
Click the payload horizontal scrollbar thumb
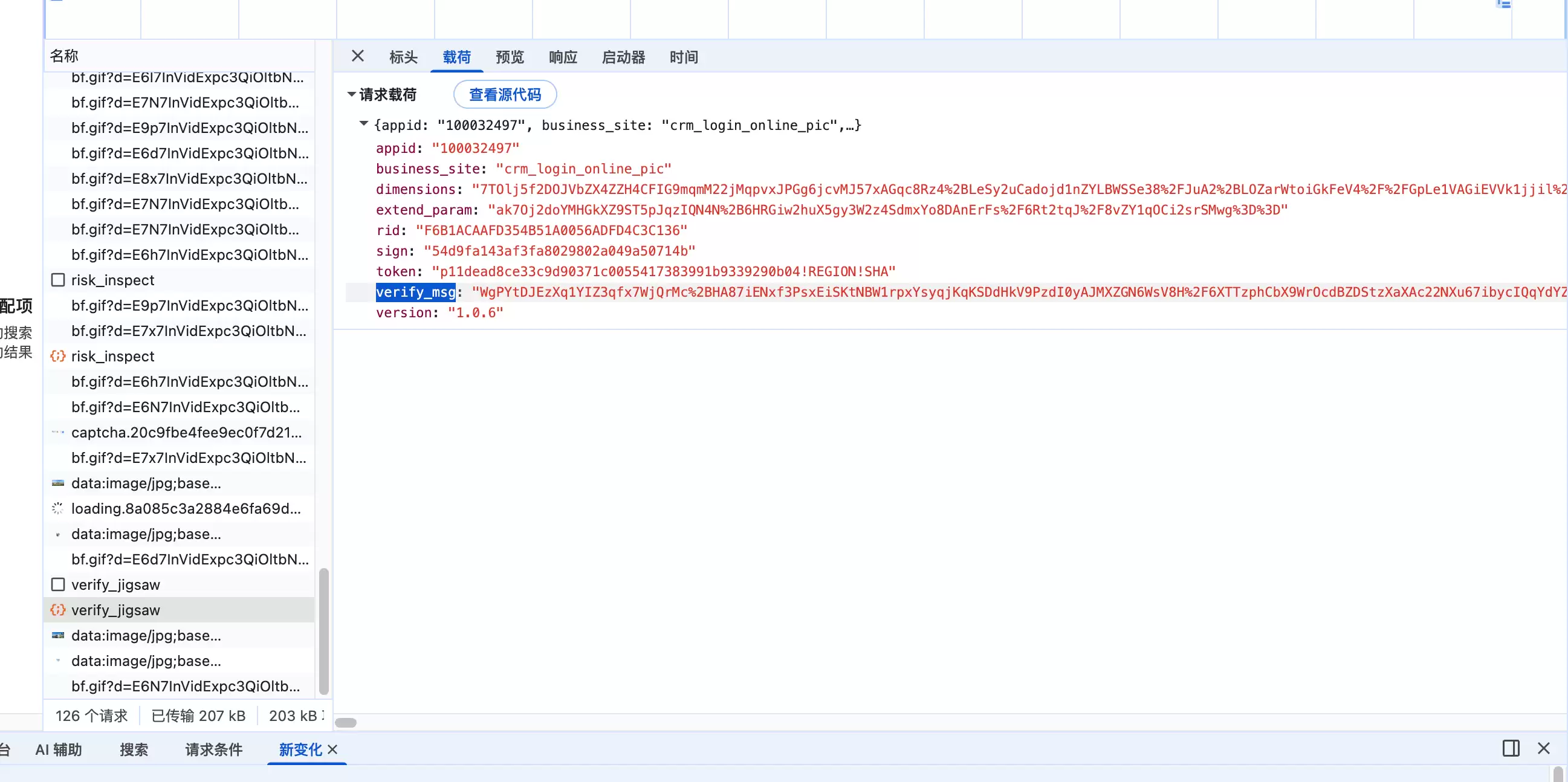click(346, 722)
